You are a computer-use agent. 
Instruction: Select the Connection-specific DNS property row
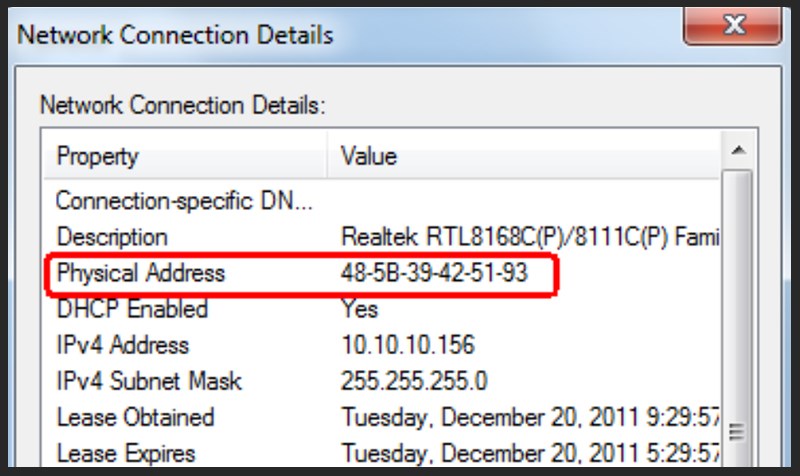click(184, 201)
